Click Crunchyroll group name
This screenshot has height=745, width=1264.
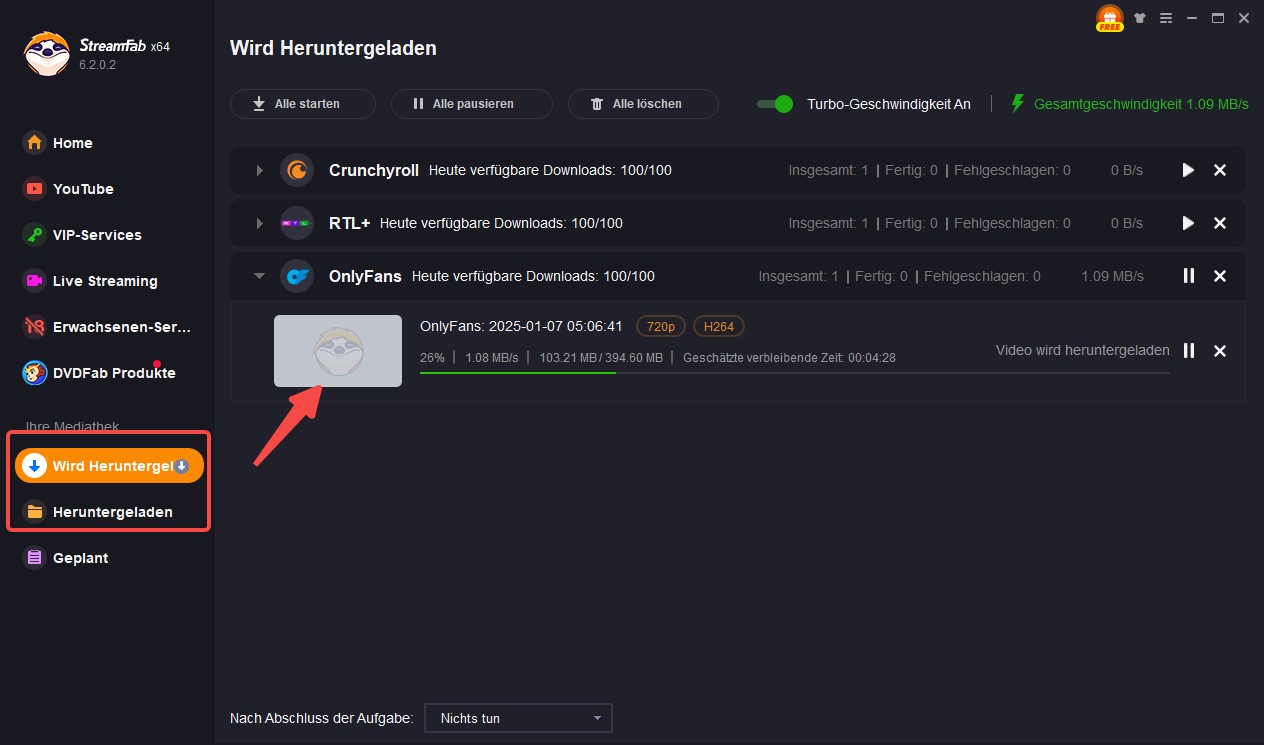pos(374,170)
